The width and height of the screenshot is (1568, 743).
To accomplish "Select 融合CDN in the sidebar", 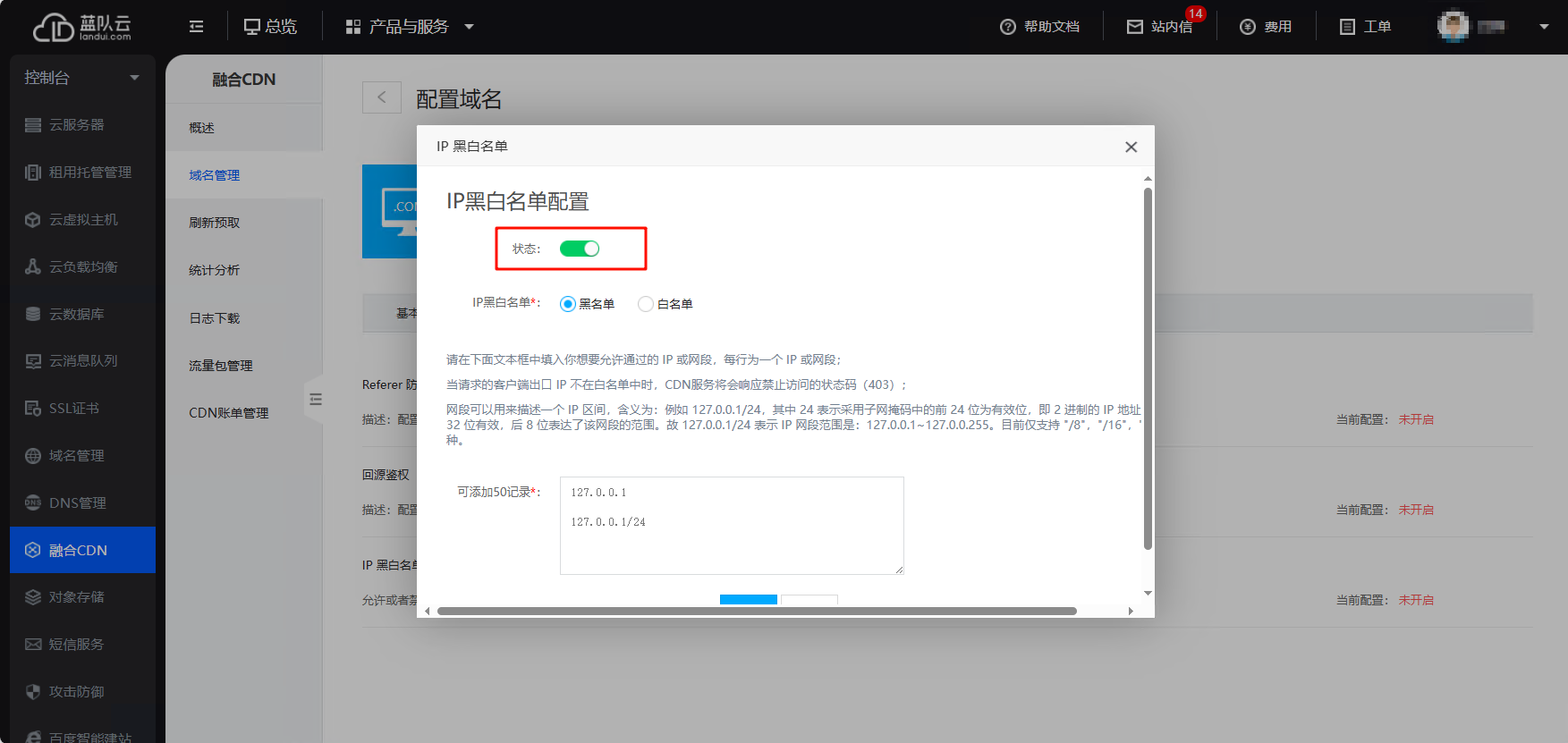I will click(82, 550).
